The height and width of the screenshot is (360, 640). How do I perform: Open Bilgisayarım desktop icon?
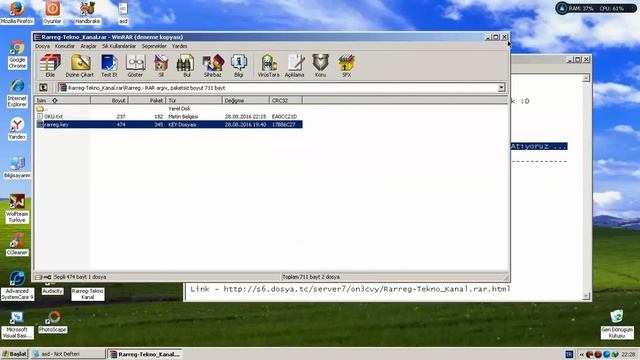[x=17, y=167]
